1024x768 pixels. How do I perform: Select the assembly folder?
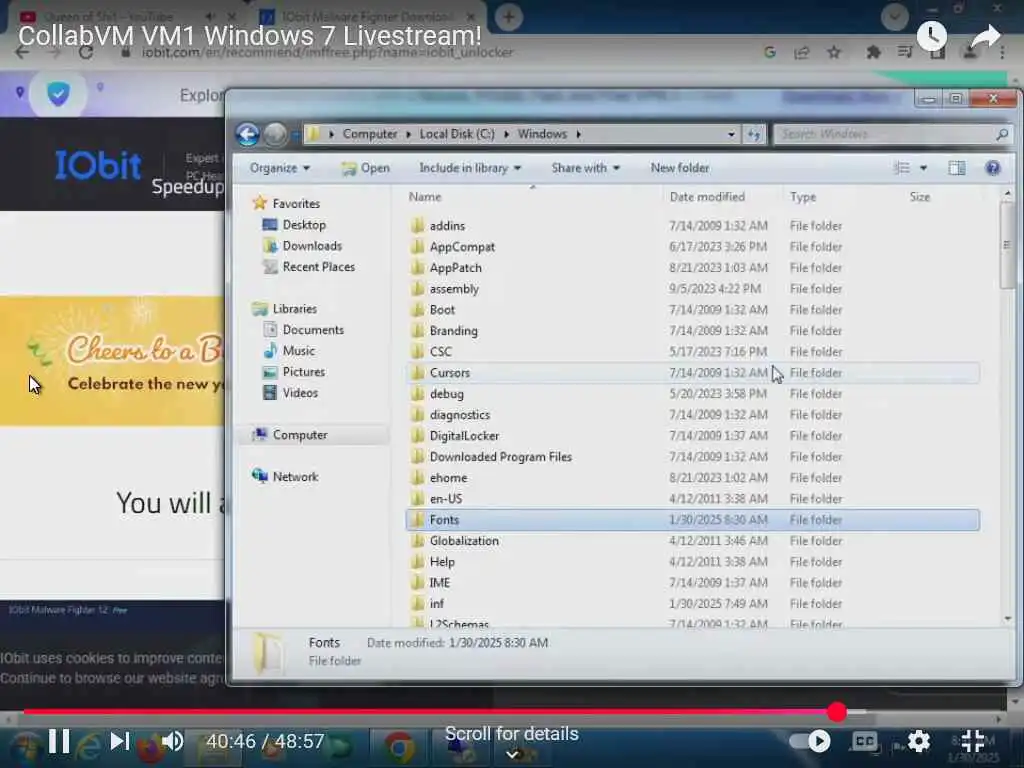point(454,289)
